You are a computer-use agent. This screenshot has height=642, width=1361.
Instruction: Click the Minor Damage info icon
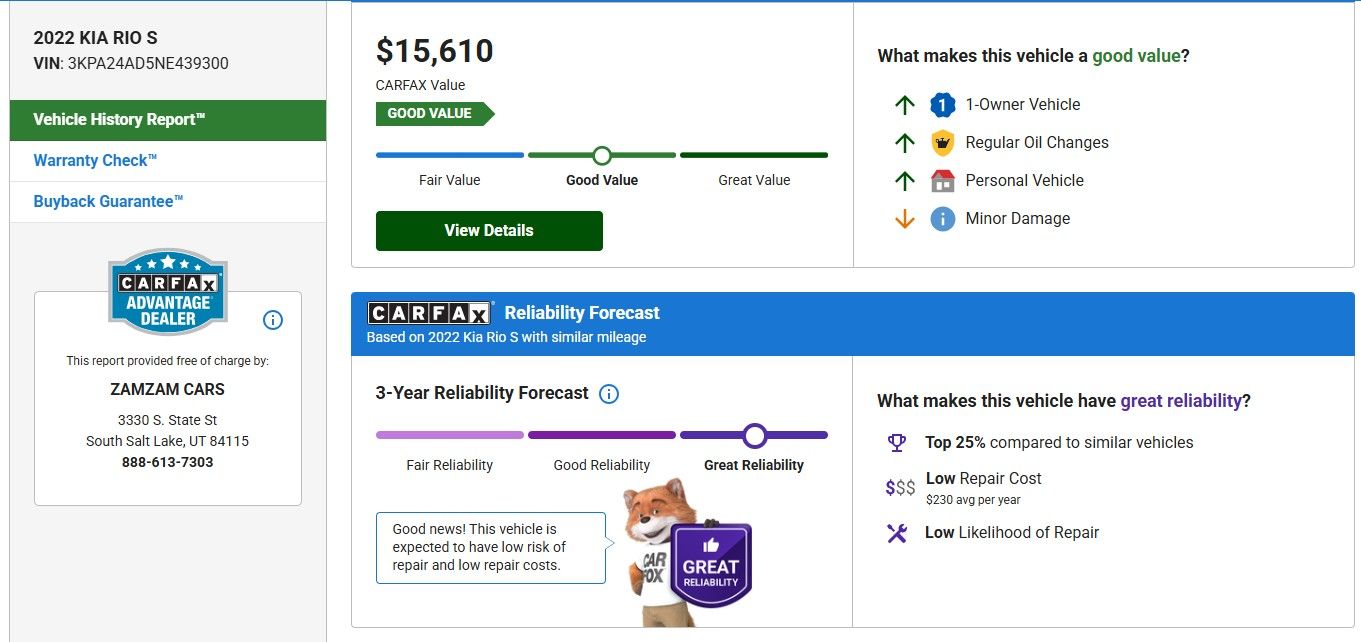tap(942, 219)
